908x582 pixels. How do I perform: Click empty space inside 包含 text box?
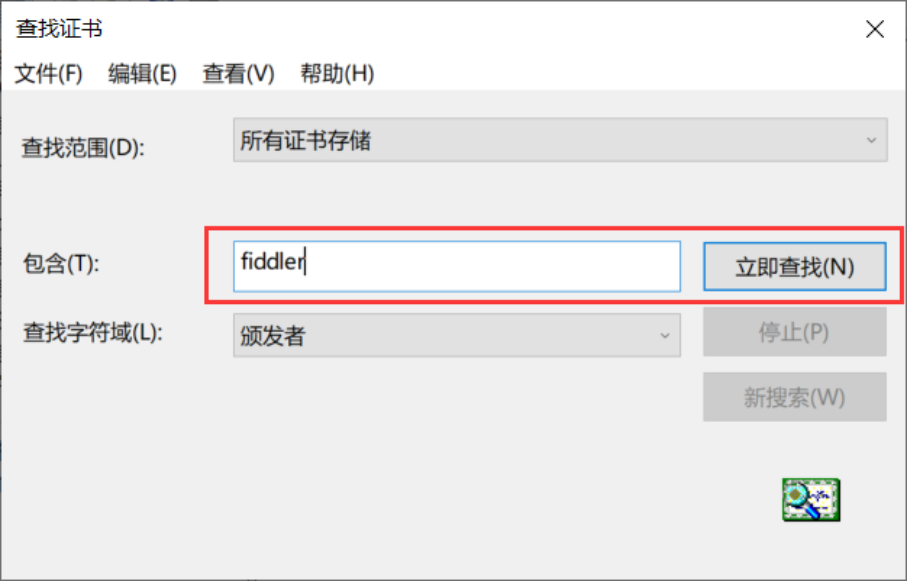[x=492, y=266]
